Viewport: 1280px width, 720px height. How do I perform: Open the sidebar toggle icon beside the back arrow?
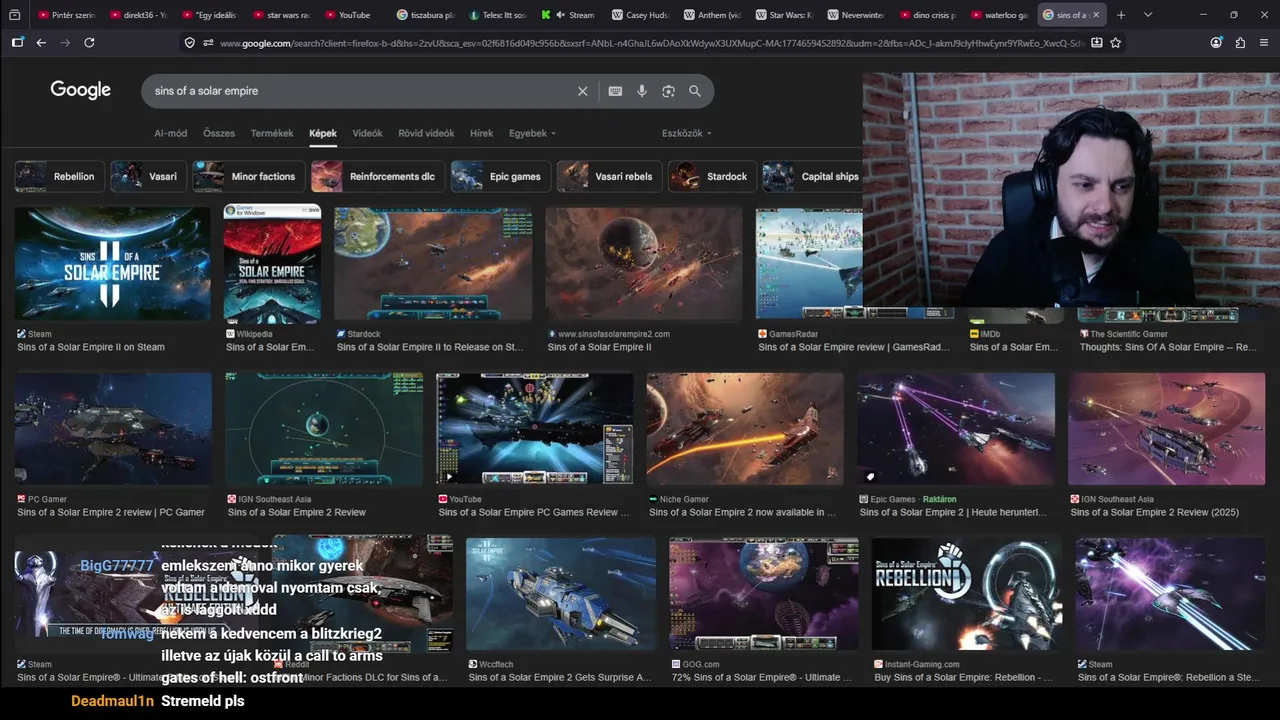(x=17, y=43)
